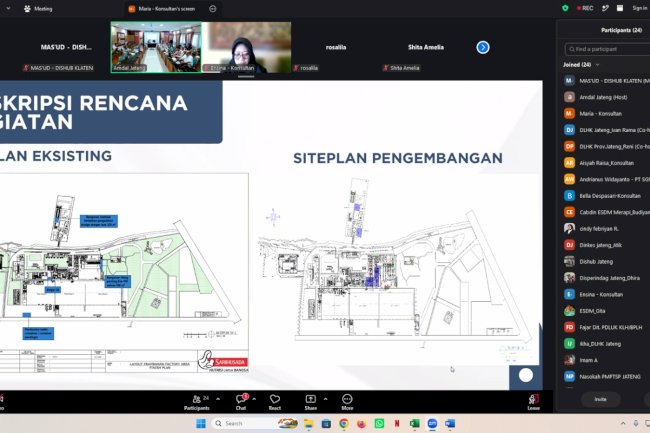Image resolution: width=650 pixels, height=433 pixels.
Task: Click the Participants (24) panel title
Action: point(621,30)
